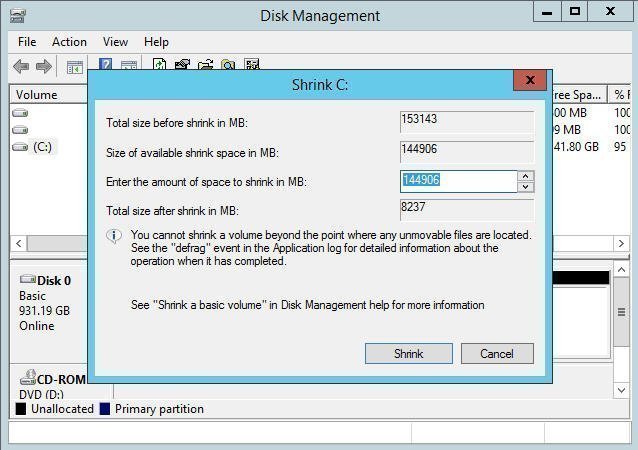Select the C: volume drive icon
Image resolution: width=638 pixels, height=450 pixels.
pyautogui.click(x=20, y=147)
